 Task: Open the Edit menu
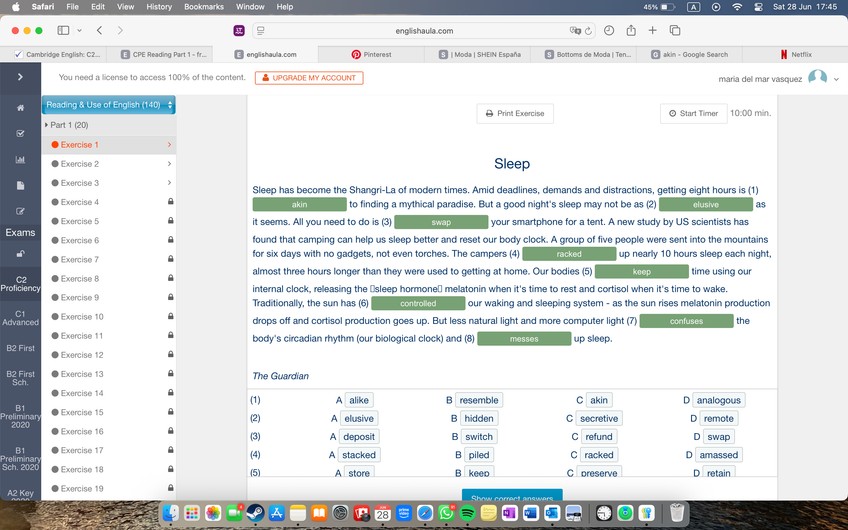tap(98, 7)
